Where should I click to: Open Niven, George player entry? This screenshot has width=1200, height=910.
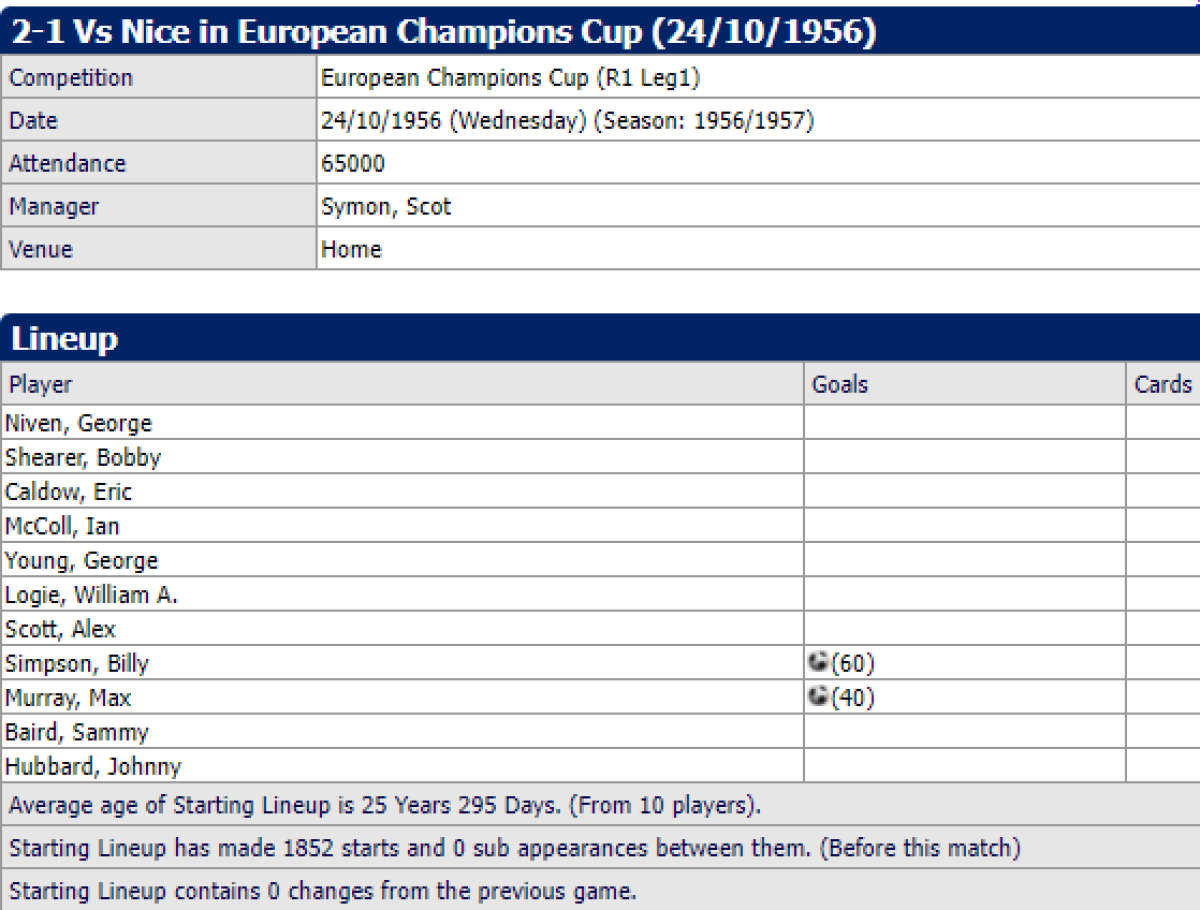coord(78,423)
